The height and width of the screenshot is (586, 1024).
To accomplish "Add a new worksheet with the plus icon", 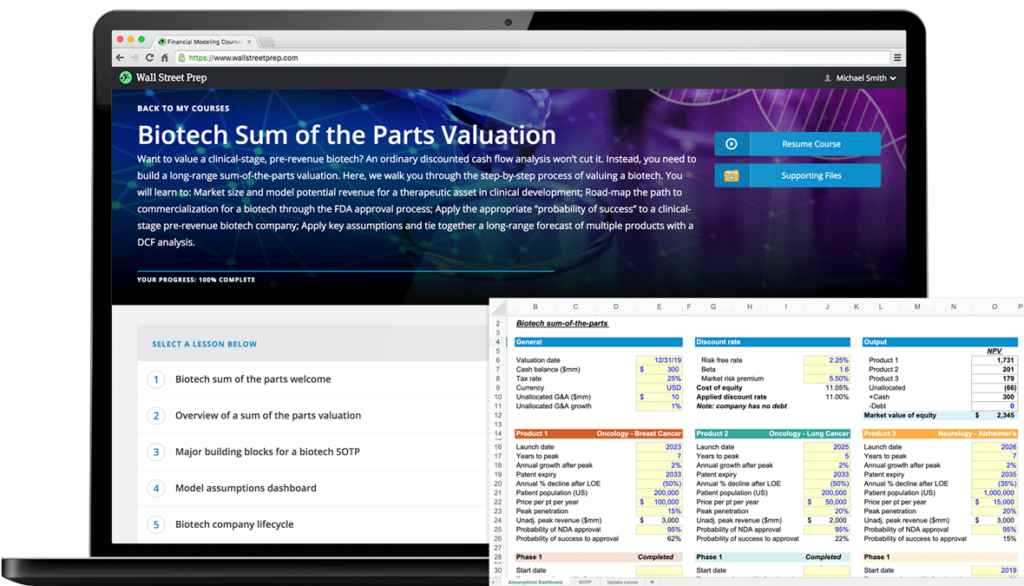I will pos(652,580).
